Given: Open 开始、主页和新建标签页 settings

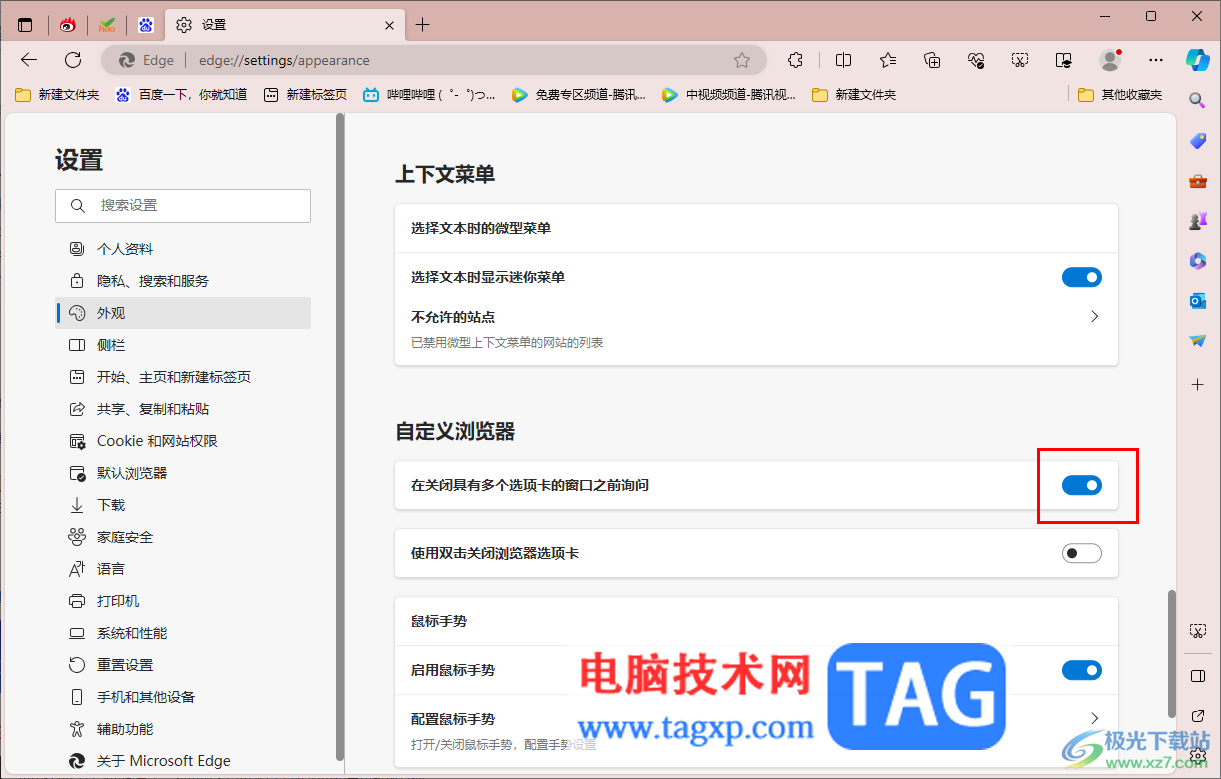Looking at the screenshot, I should [x=183, y=377].
